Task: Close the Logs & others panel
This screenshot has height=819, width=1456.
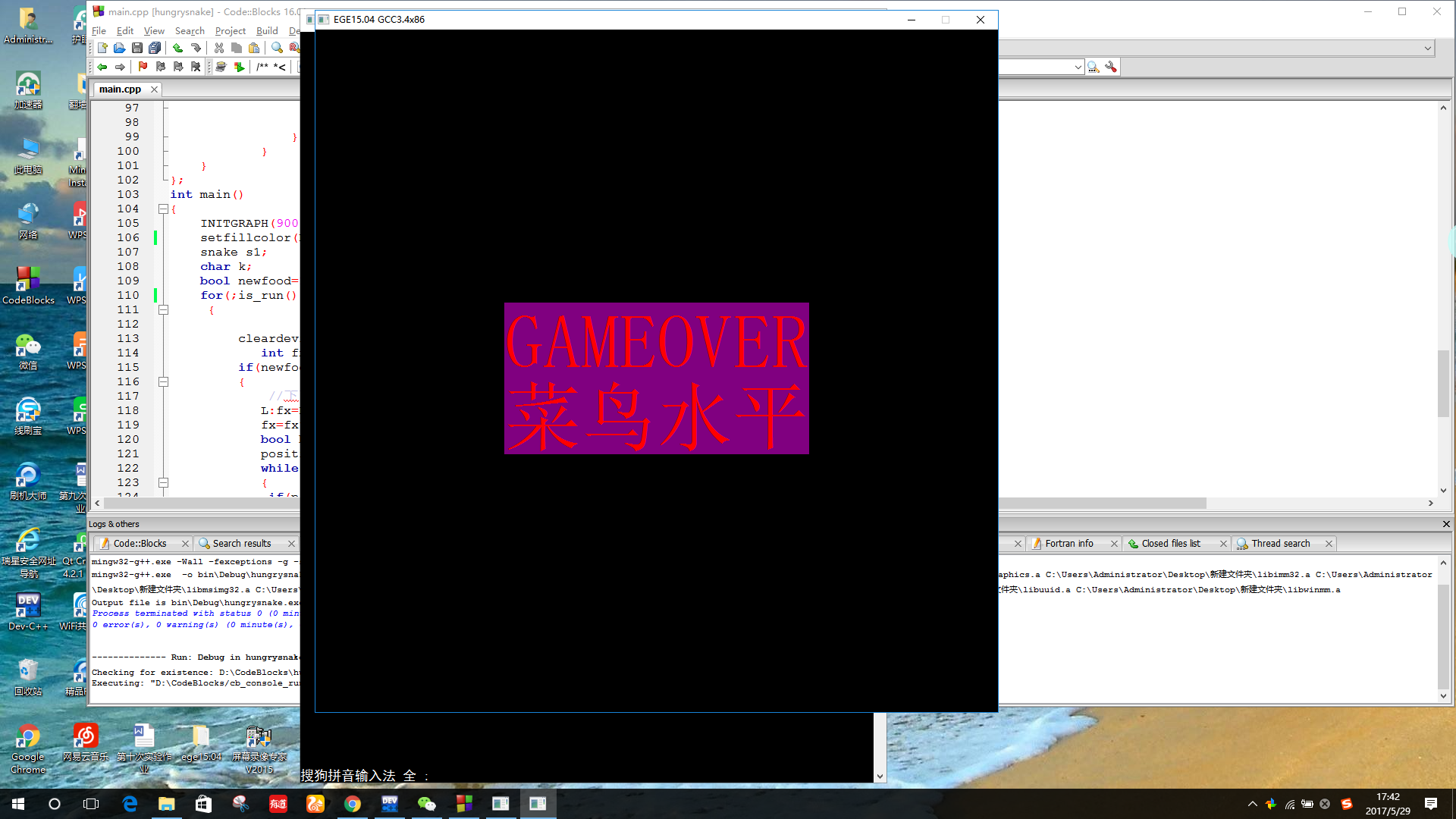Action: [1446, 524]
